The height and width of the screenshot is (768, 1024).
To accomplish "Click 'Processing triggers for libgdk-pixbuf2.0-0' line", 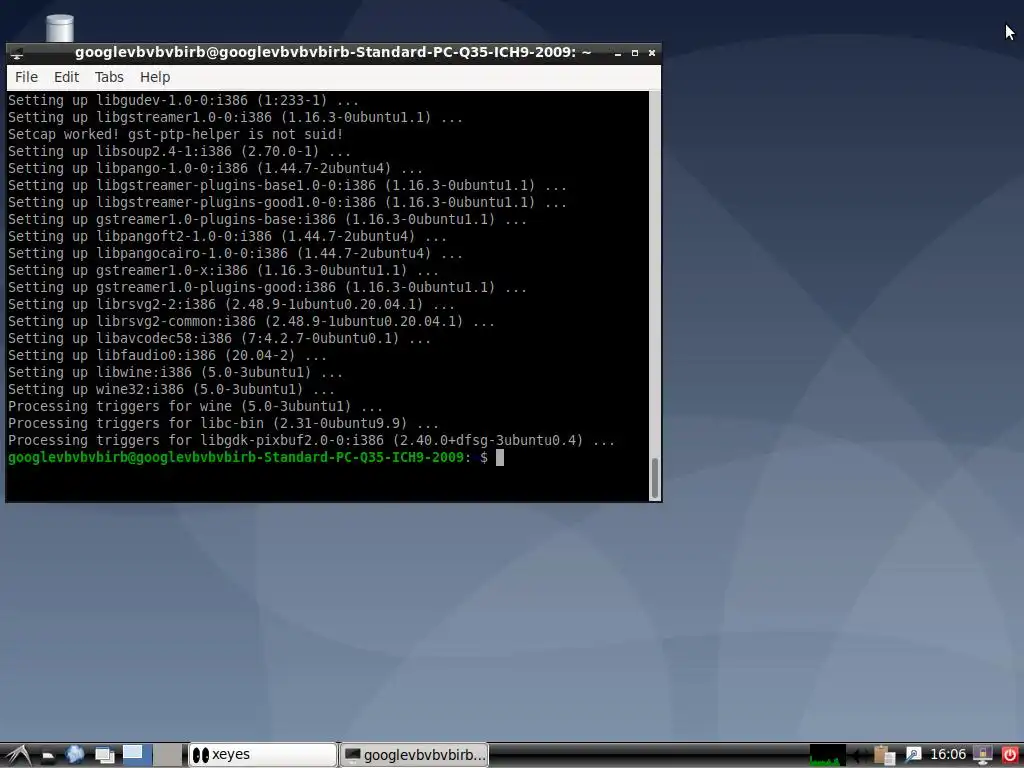I will coord(311,441).
